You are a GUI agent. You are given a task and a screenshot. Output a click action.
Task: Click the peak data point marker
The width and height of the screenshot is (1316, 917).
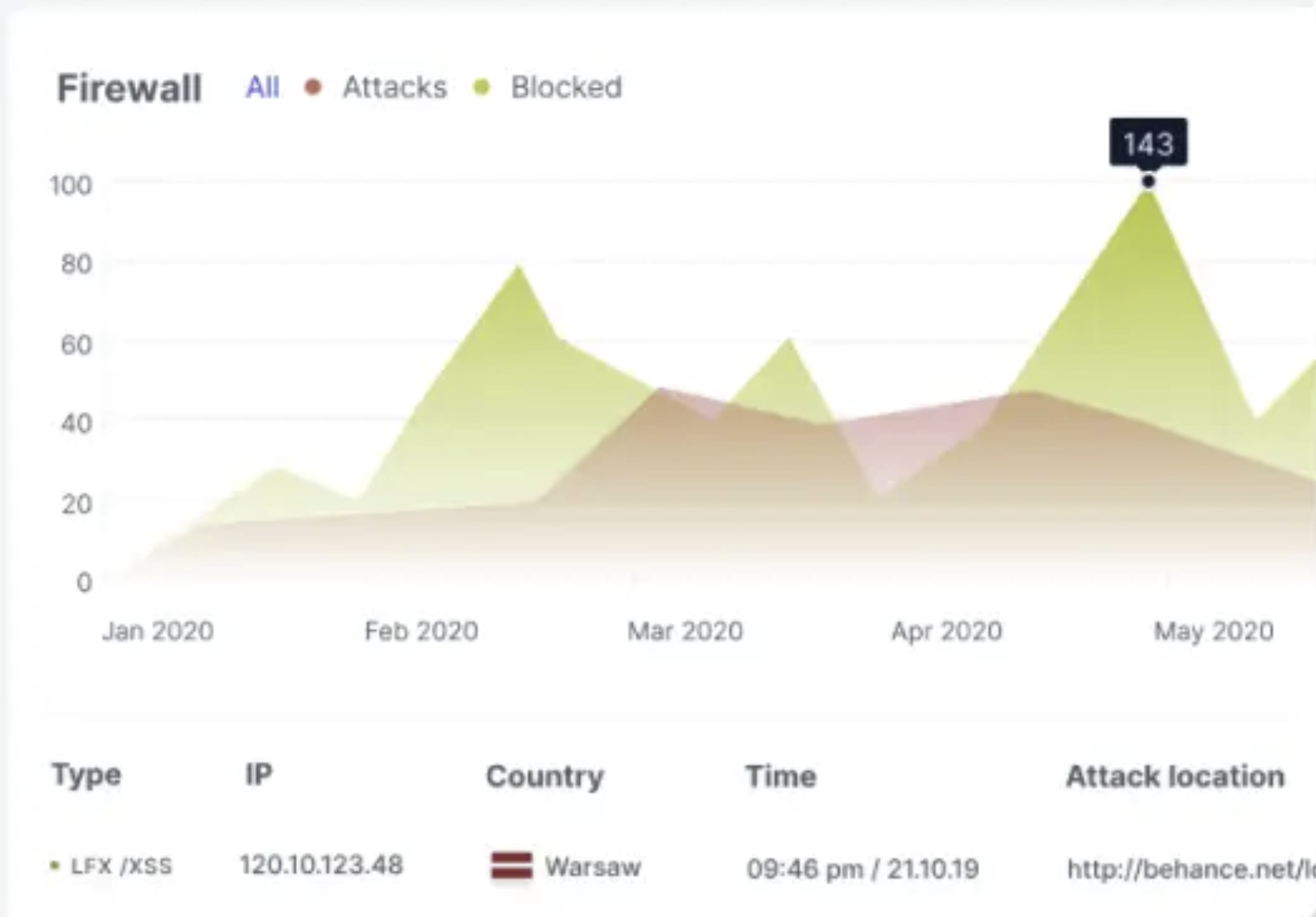click(1148, 181)
